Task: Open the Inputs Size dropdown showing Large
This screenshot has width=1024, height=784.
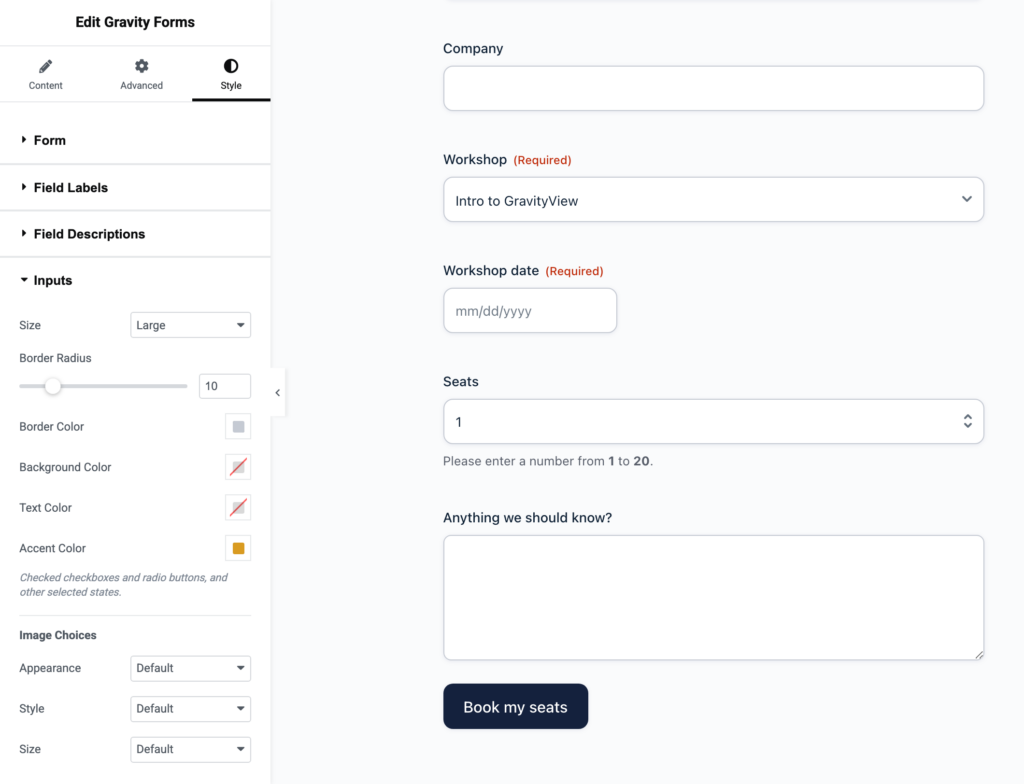Action: click(191, 325)
